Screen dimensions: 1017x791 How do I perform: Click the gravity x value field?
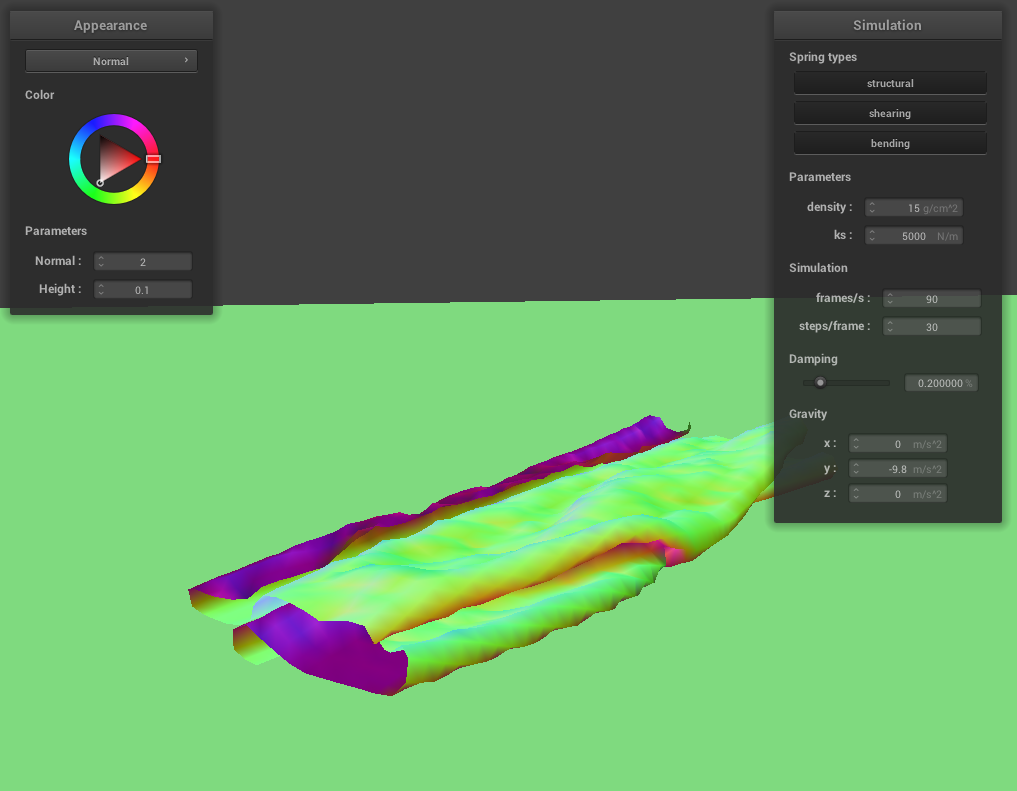point(898,443)
